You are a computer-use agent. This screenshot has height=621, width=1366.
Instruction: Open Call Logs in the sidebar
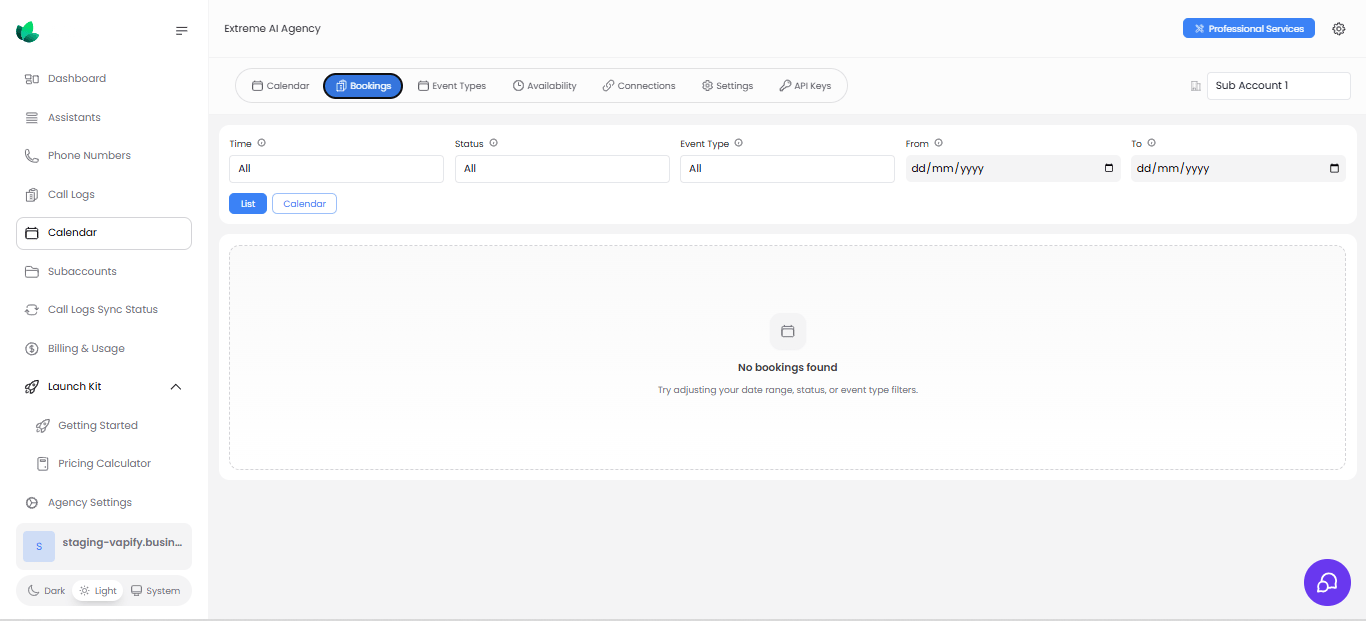point(104,194)
